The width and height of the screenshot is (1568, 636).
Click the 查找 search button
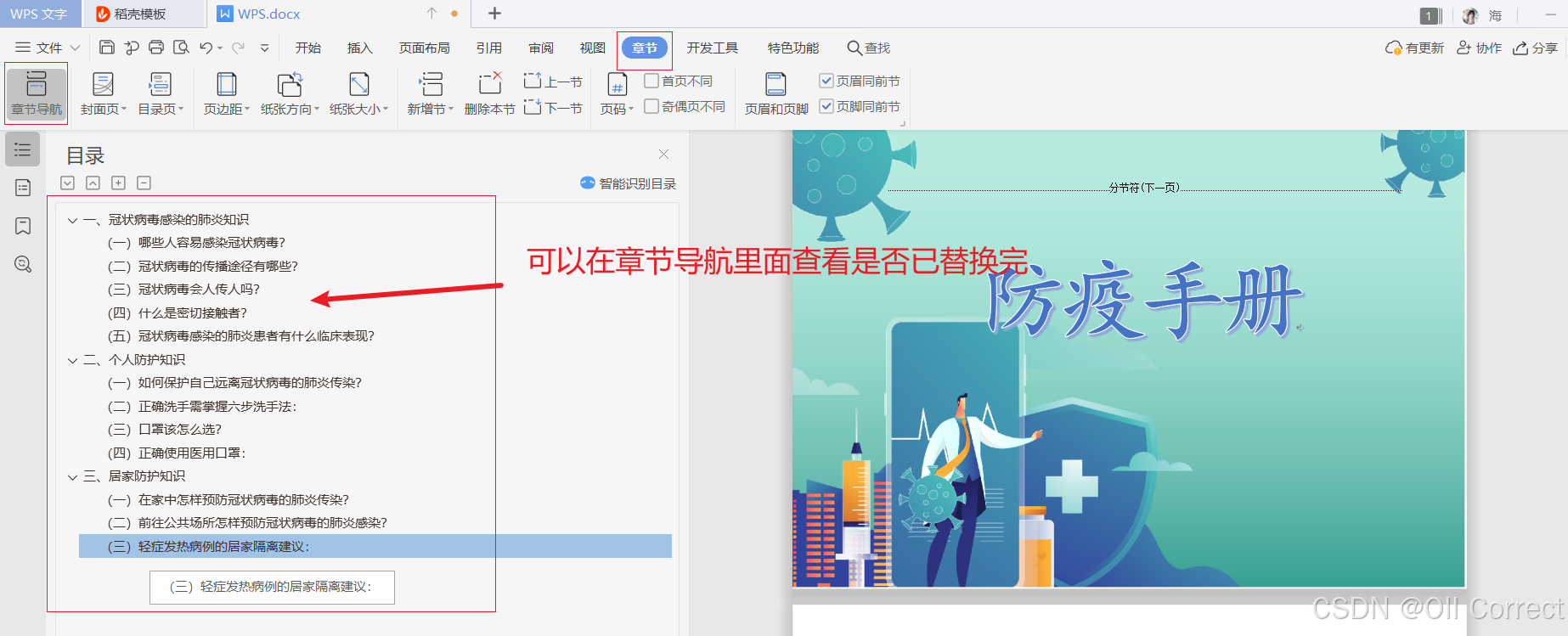pos(869,48)
